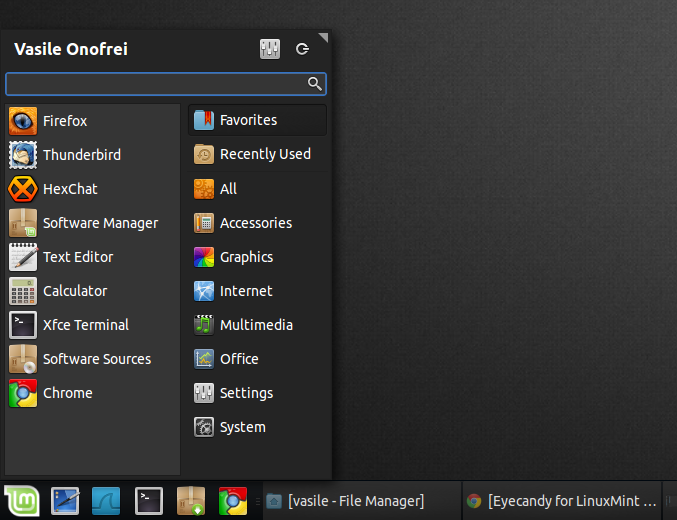Click the menu search field
This screenshot has width=677, height=520.
[x=166, y=84]
